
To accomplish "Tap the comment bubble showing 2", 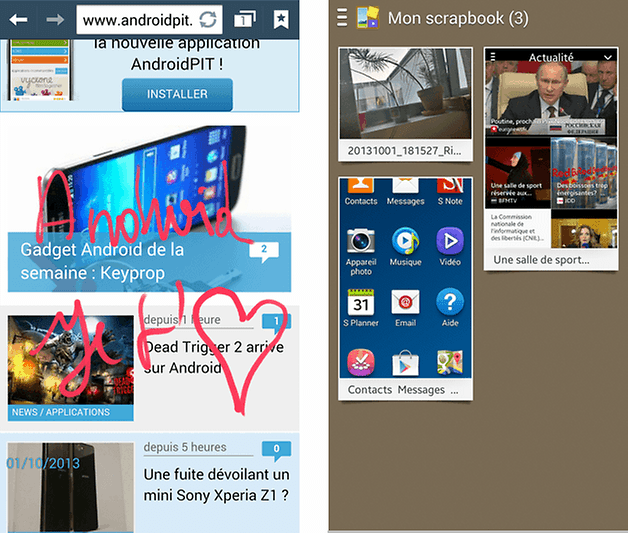I will pyautogui.click(x=264, y=251).
